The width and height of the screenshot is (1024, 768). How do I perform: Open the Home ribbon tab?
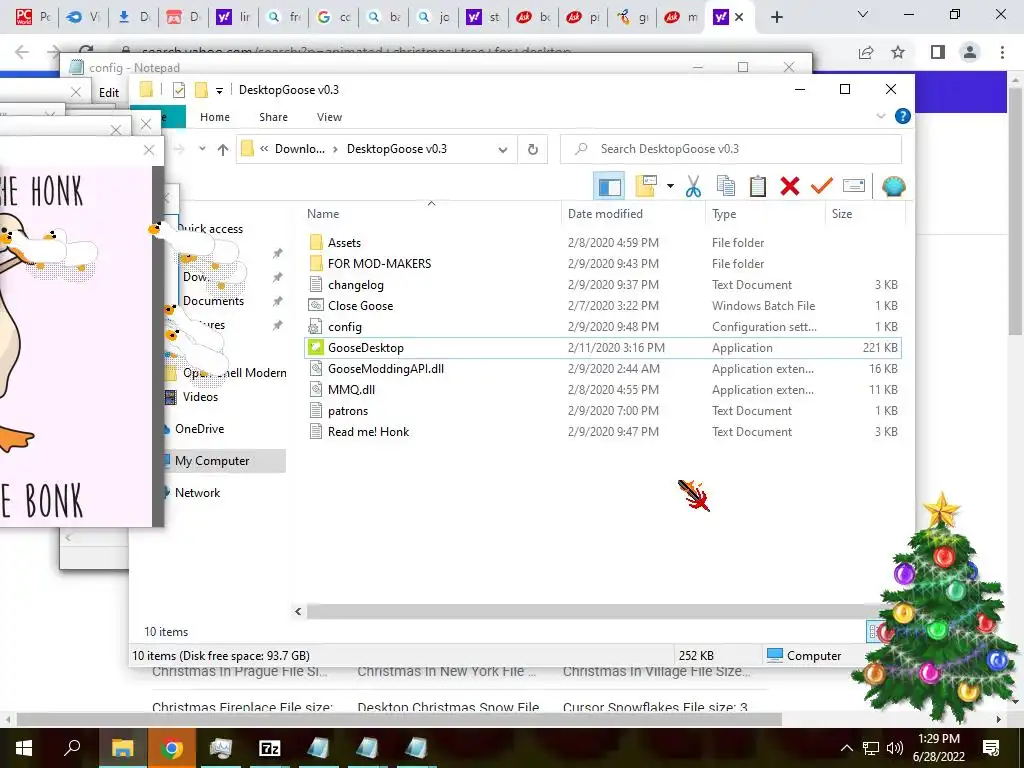pyautogui.click(x=215, y=117)
